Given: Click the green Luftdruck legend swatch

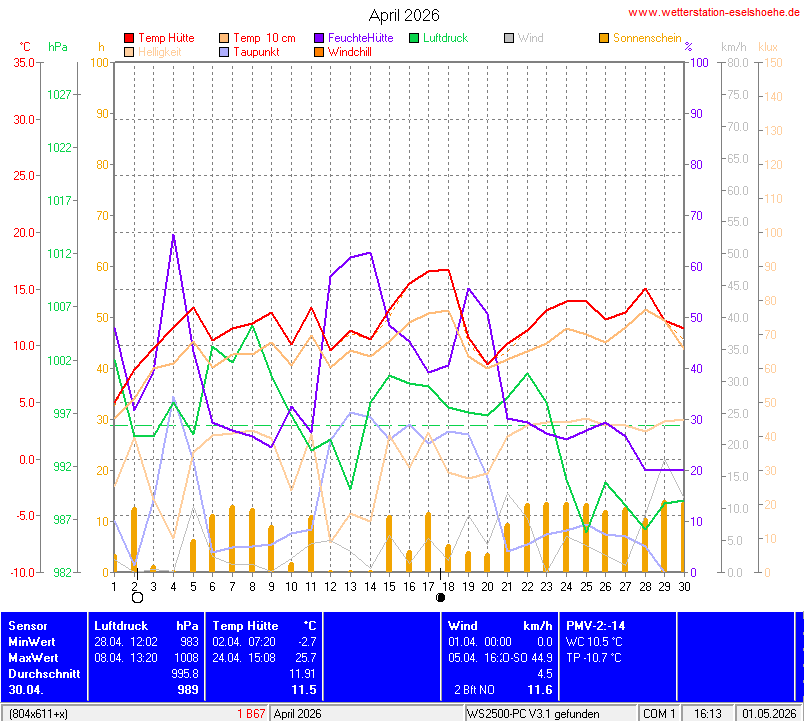Looking at the screenshot, I should (x=414, y=38).
